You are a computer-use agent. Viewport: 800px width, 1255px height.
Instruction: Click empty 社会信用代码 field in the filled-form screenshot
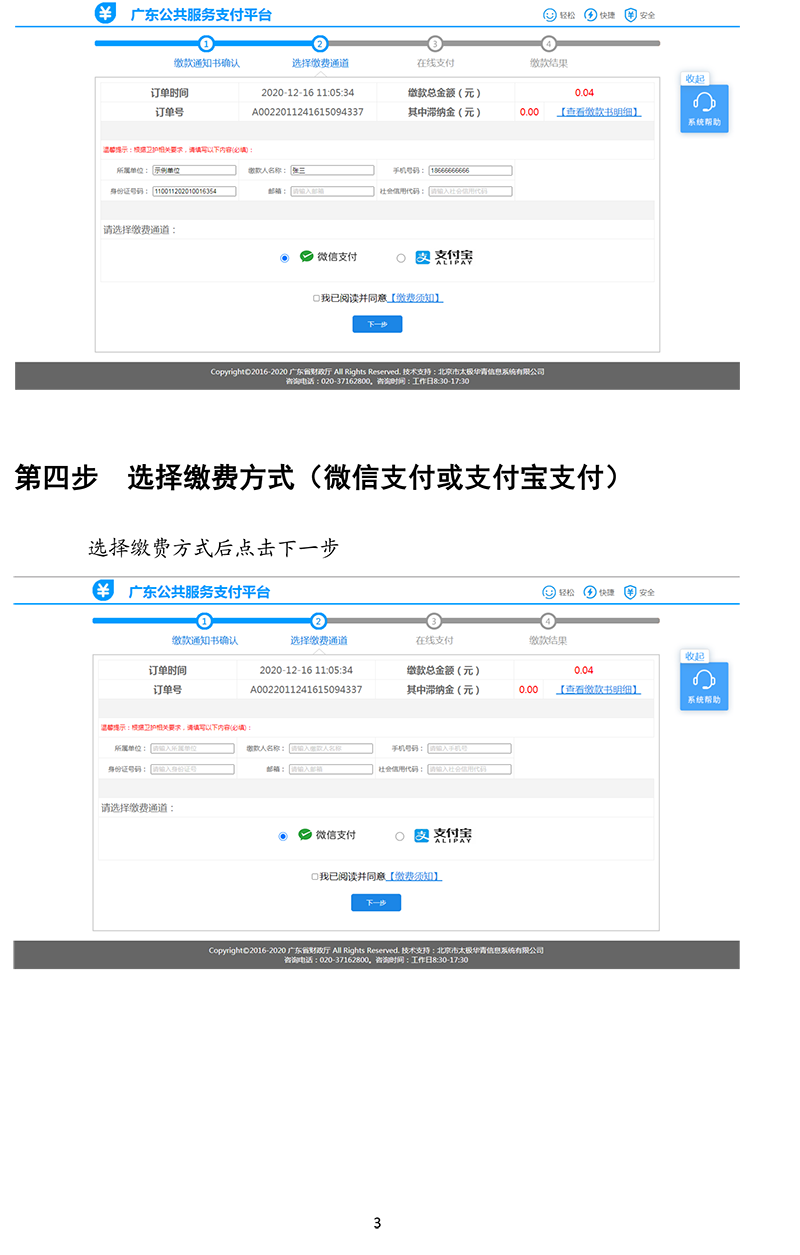pyautogui.click(x=470, y=191)
